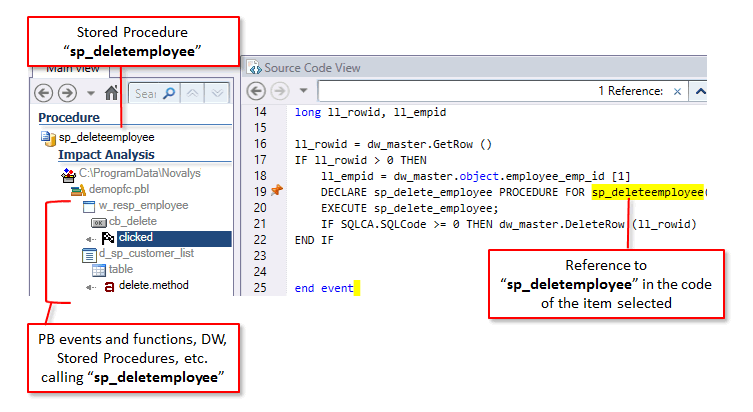Click the back arrow in Main view

(43, 93)
